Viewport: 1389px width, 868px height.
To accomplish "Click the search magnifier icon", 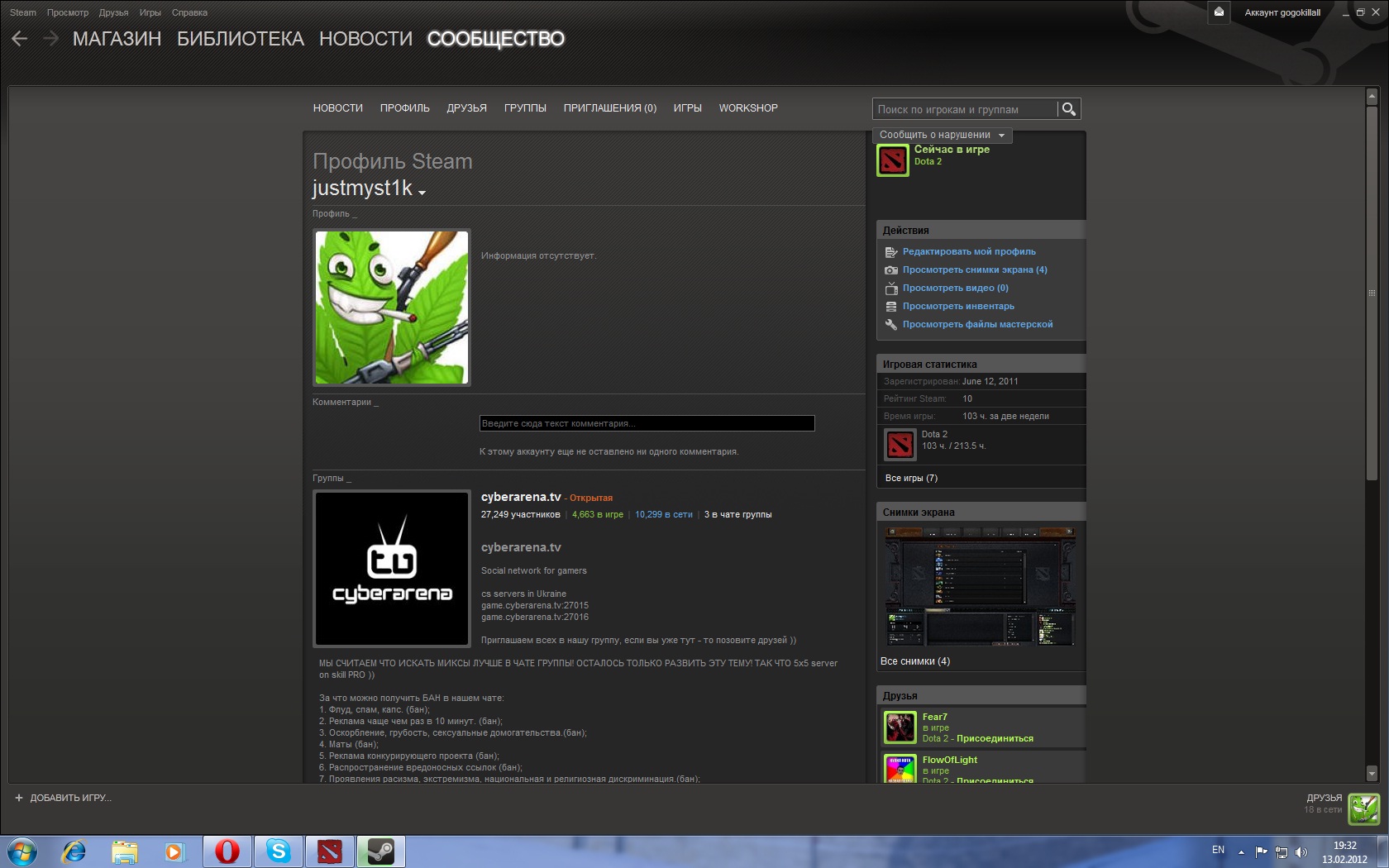I will [x=1068, y=109].
